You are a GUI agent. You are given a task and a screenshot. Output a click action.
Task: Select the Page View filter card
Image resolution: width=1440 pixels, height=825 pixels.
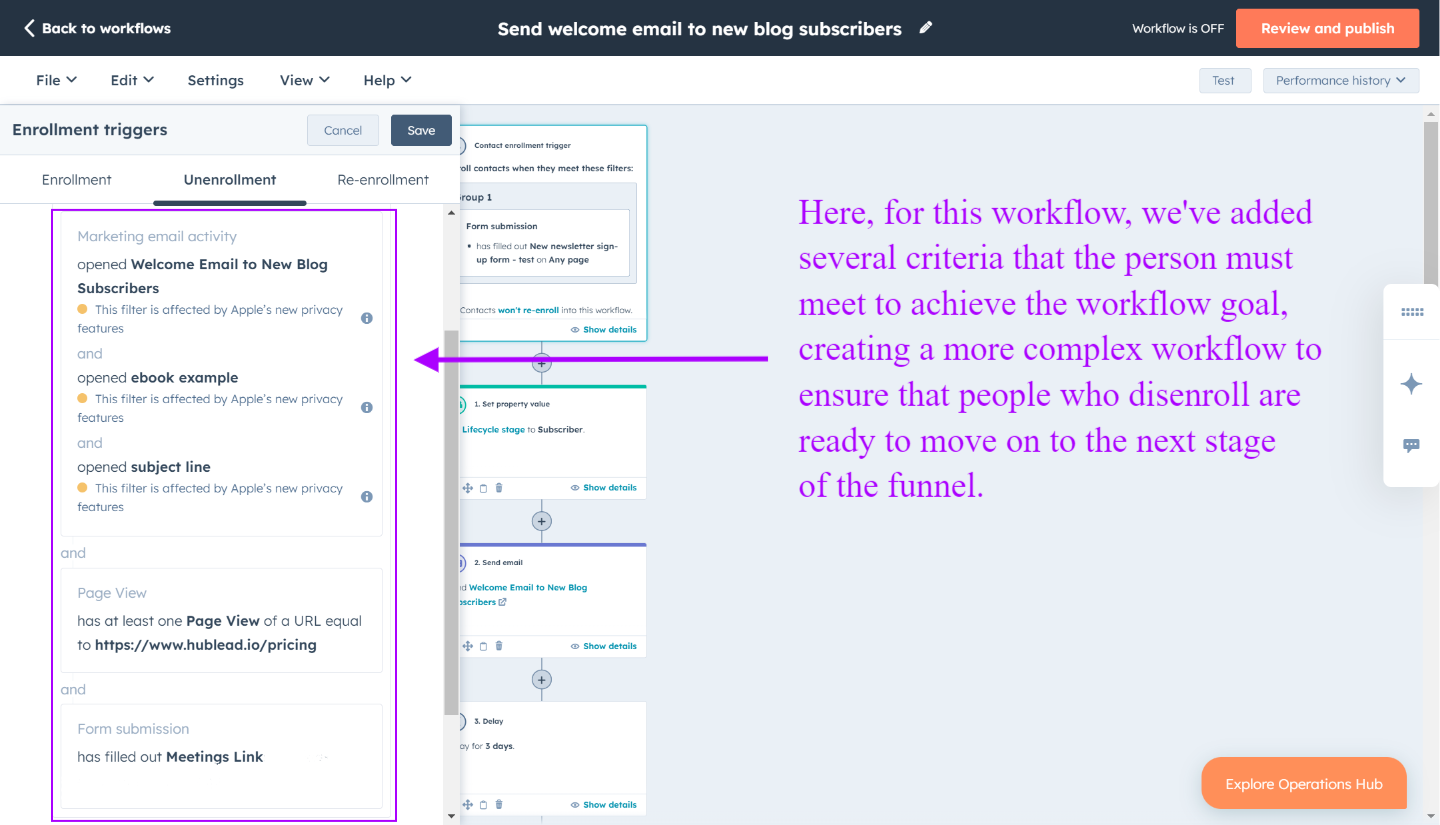[x=221, y=620]
